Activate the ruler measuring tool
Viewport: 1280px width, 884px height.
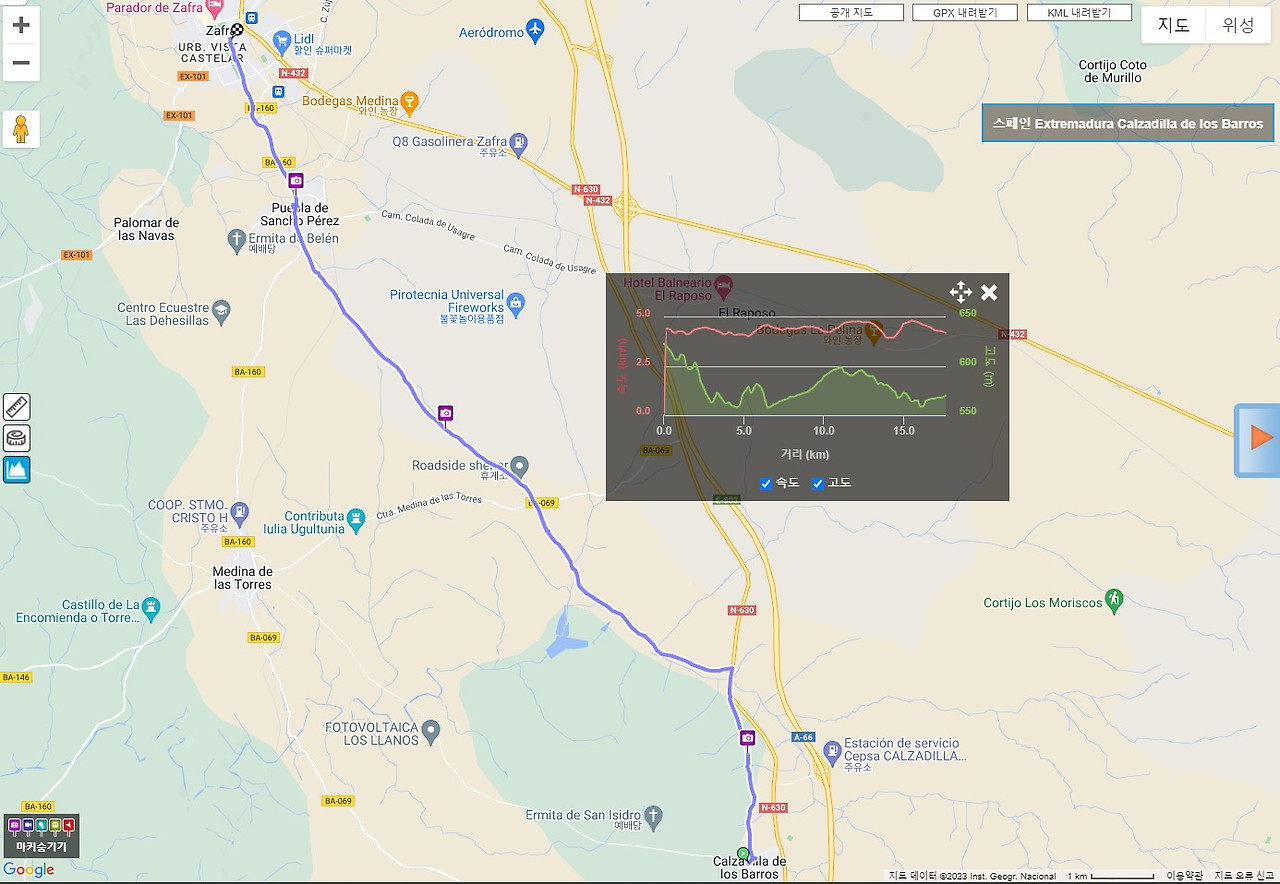[x=17, y=407]
